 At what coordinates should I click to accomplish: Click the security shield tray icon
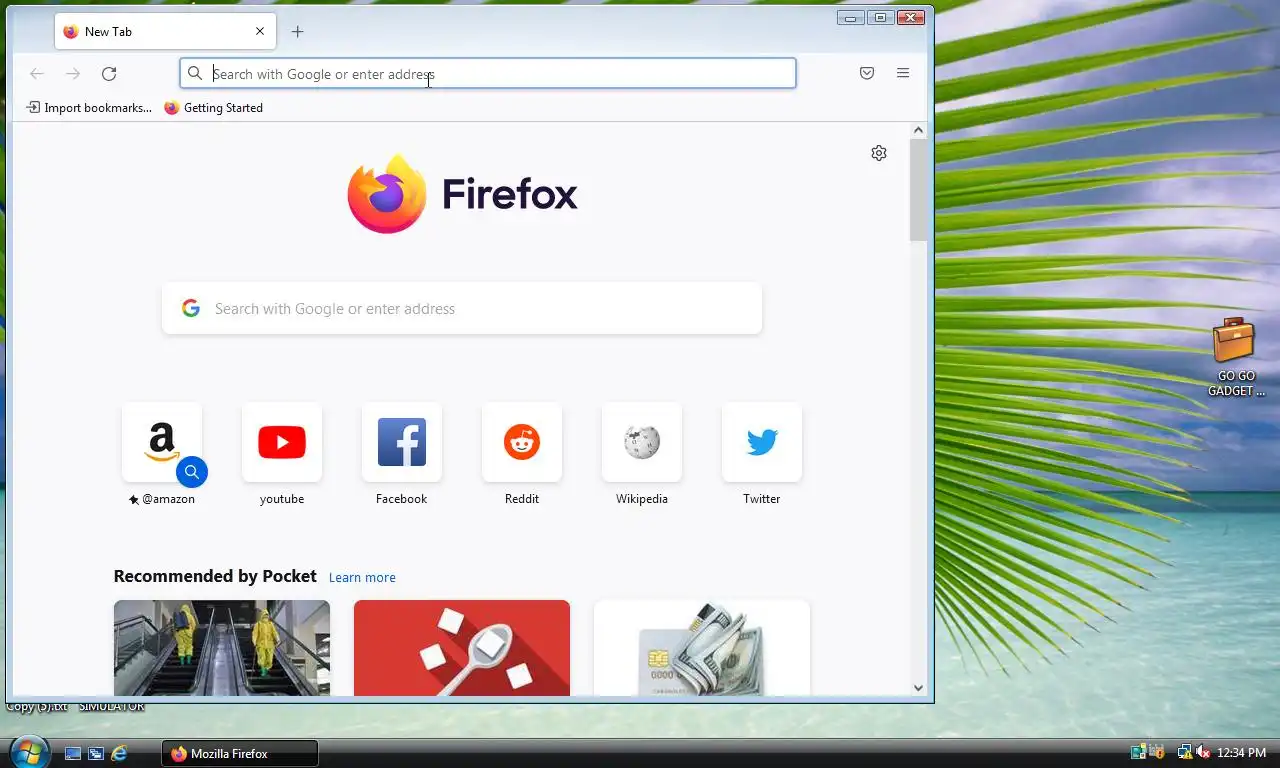click(1158, 753)
